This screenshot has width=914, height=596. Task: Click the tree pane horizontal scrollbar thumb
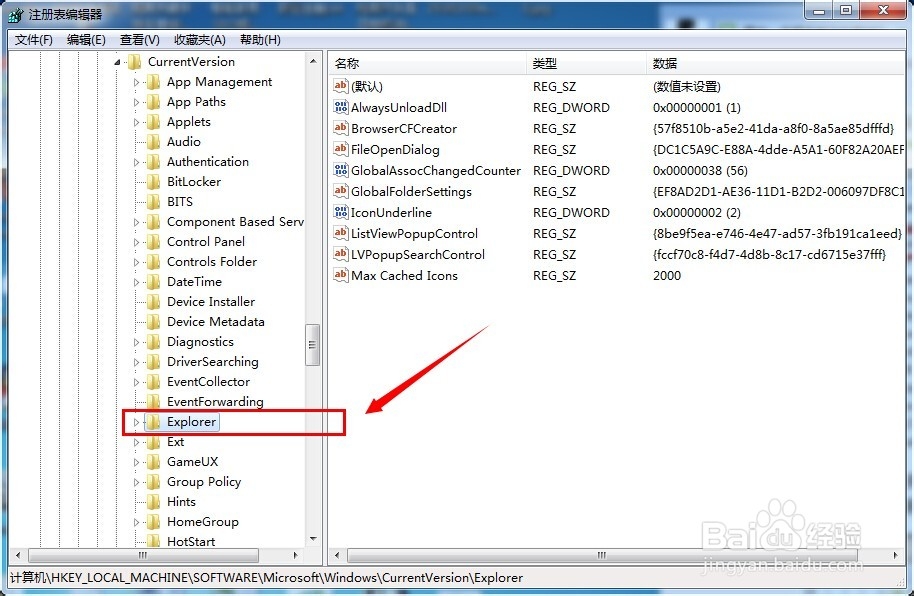tap(143, 555)
